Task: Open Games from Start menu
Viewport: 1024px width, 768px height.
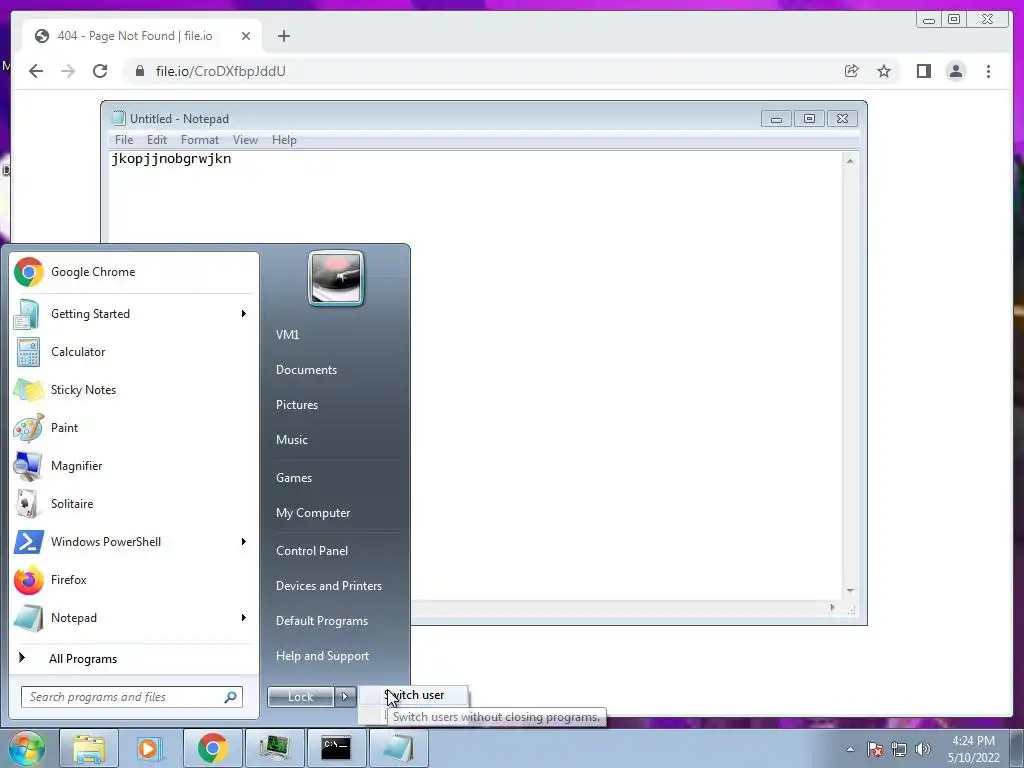Action: (294, 478)
